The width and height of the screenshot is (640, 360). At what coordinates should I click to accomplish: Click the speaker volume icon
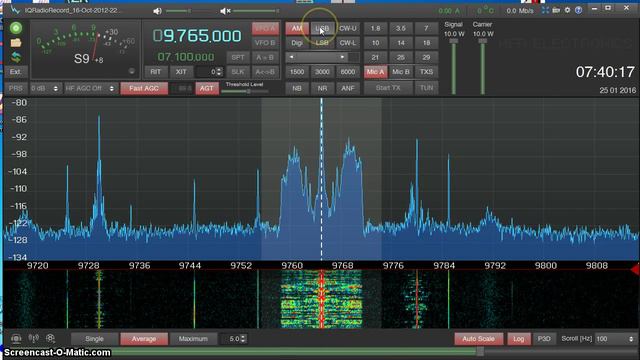(158, 11)
